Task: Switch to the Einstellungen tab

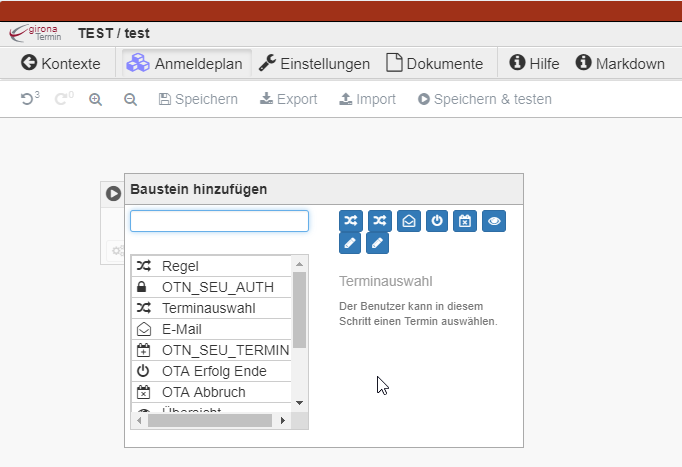Action: [x=314, y=63]
